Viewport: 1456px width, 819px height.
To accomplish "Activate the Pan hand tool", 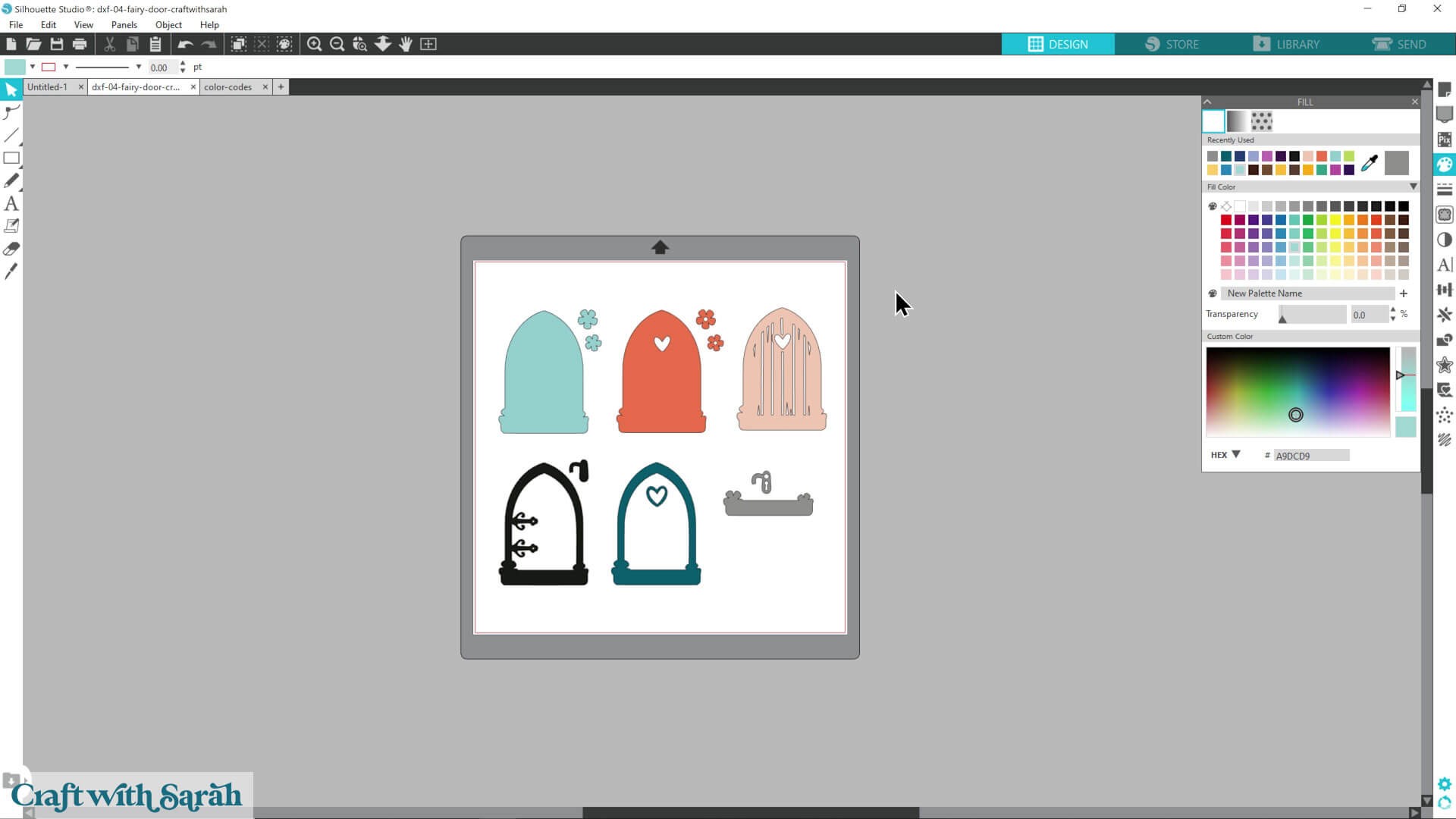I will coord(406,44).
